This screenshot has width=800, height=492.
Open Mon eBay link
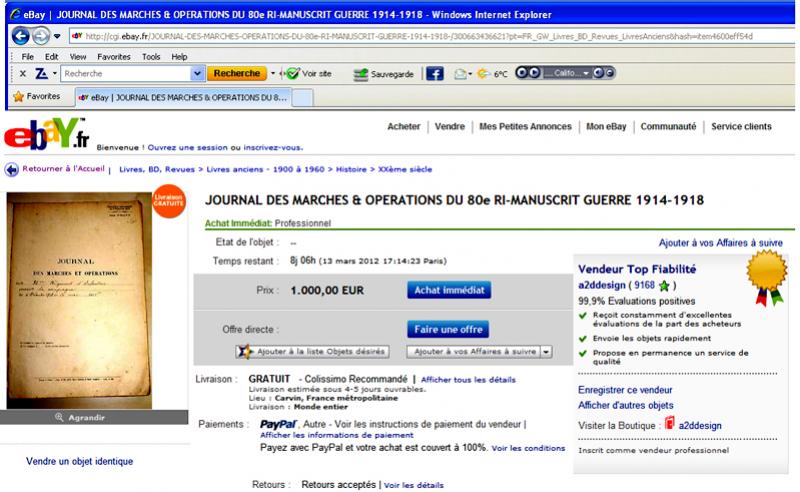tap(606, 127)
